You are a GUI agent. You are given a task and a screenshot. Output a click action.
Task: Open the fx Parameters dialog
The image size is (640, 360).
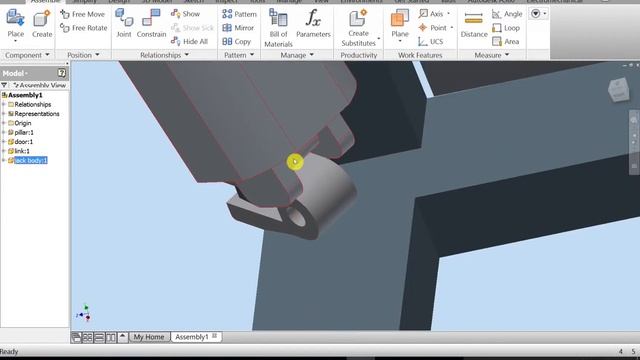pos(313,24)
